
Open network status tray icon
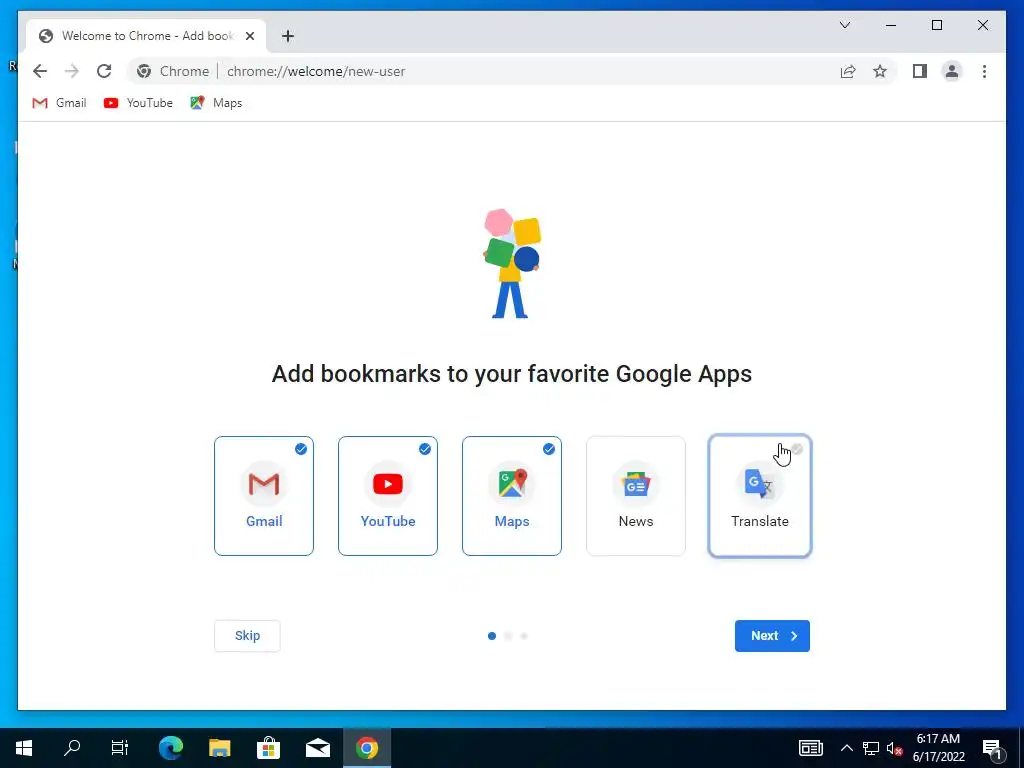coord(871,748)
